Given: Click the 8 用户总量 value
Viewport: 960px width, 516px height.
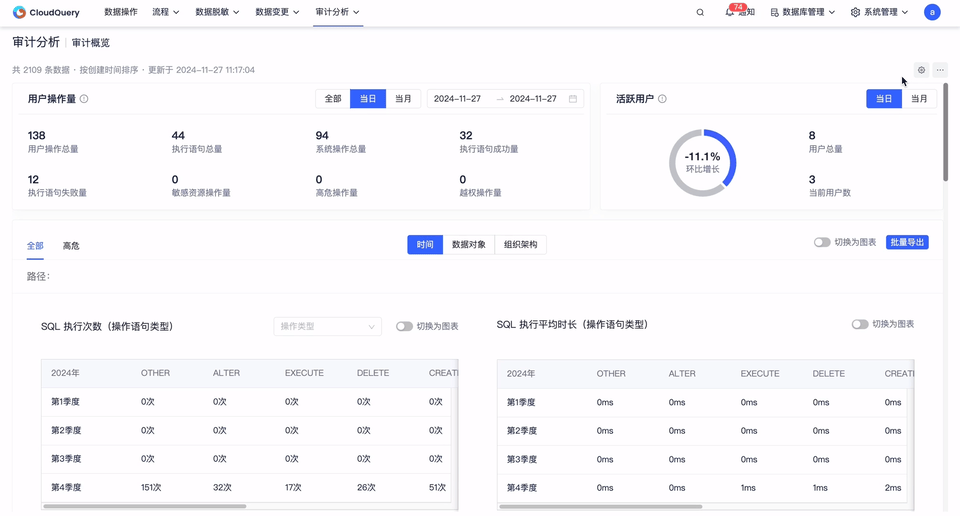Looking at the screenshot, I should (812, 135).
